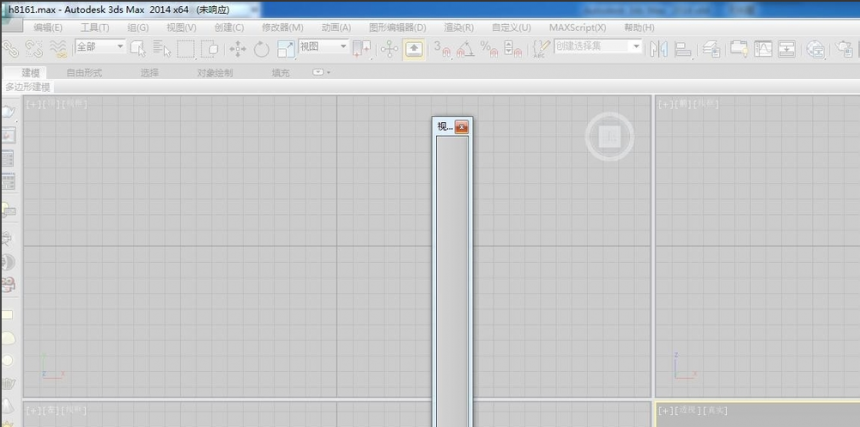Click the red camera icon on left sidebar
Image resolution: width=860 pixels, height=427 pixels.
[8, 284]
